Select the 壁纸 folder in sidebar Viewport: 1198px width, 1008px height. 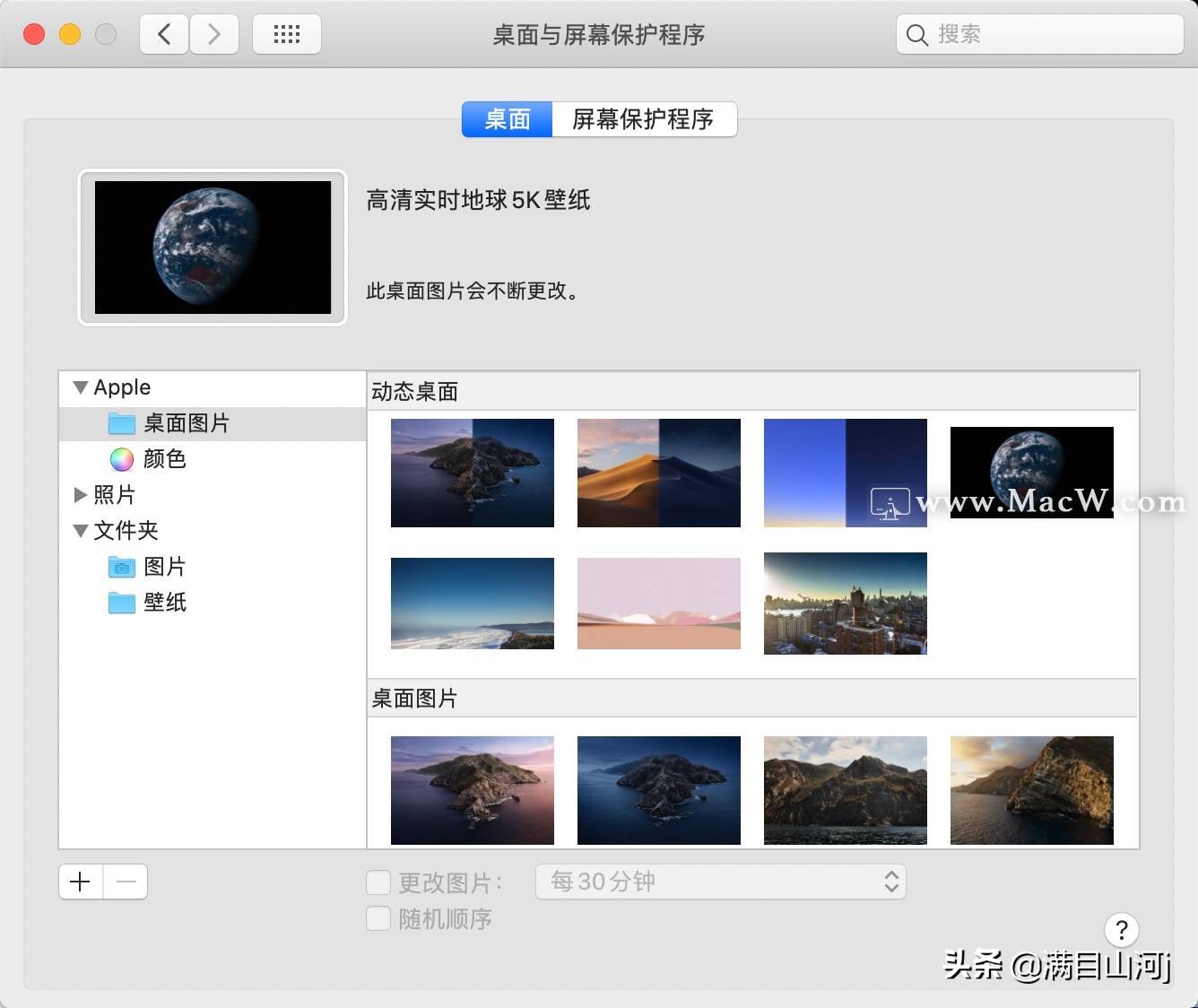coord(166,603)
